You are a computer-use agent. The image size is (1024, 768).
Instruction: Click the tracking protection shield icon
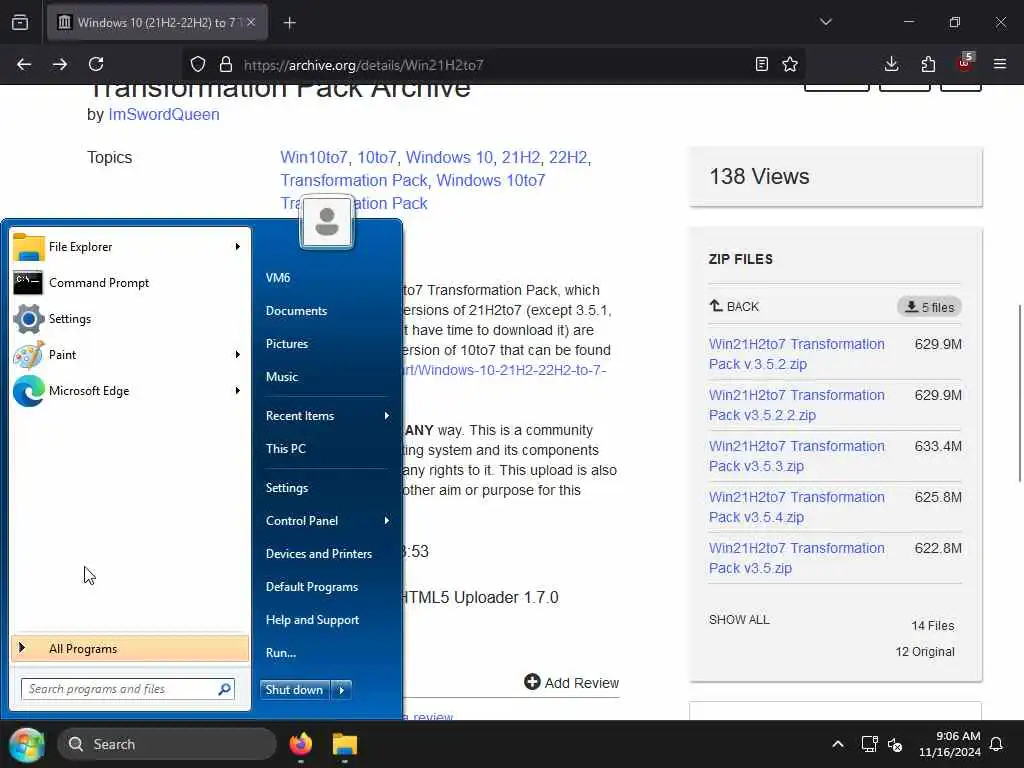(x=198, y=64)
